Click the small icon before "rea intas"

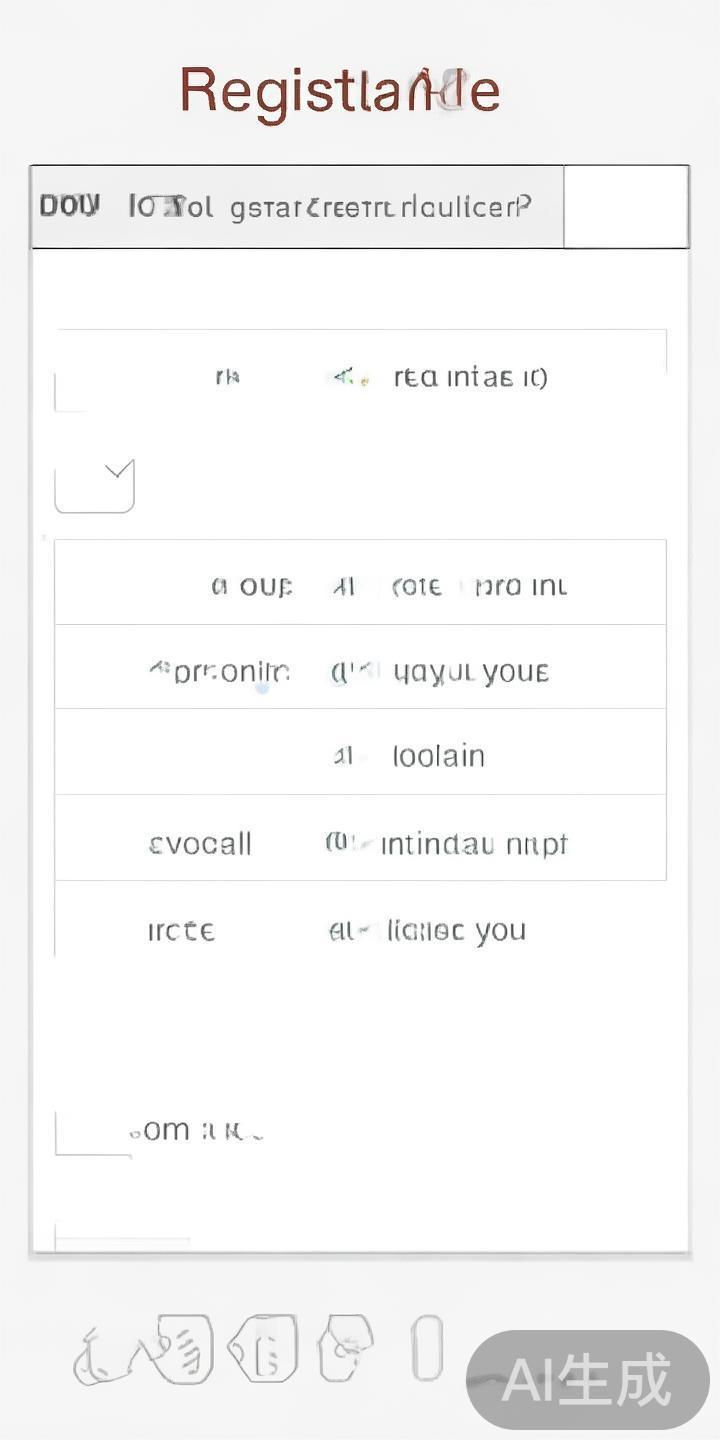[x=346, y=377]
